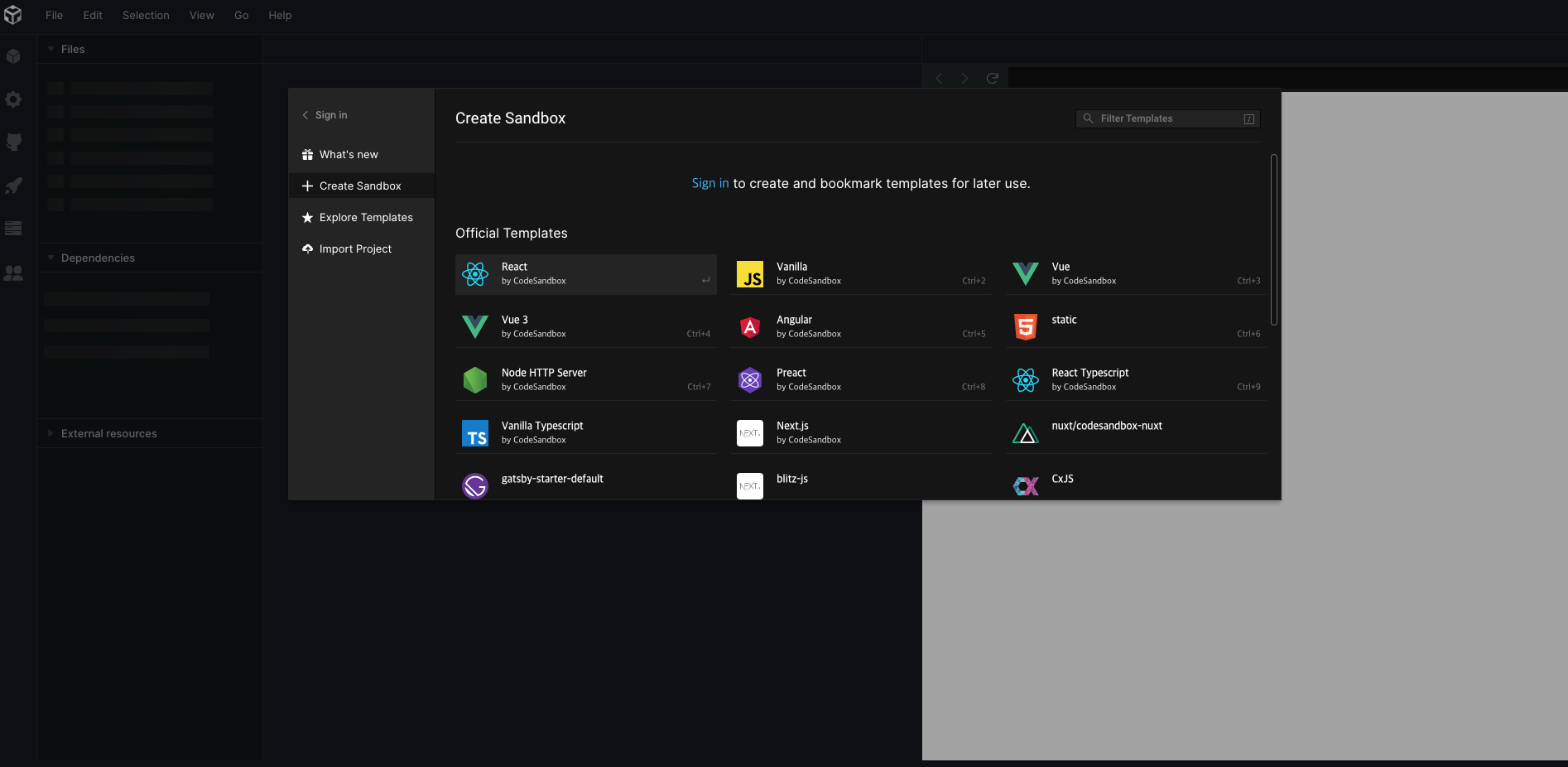Open the Live collaboration people icon
The image size is (1568, 767).
click(13, 273)
